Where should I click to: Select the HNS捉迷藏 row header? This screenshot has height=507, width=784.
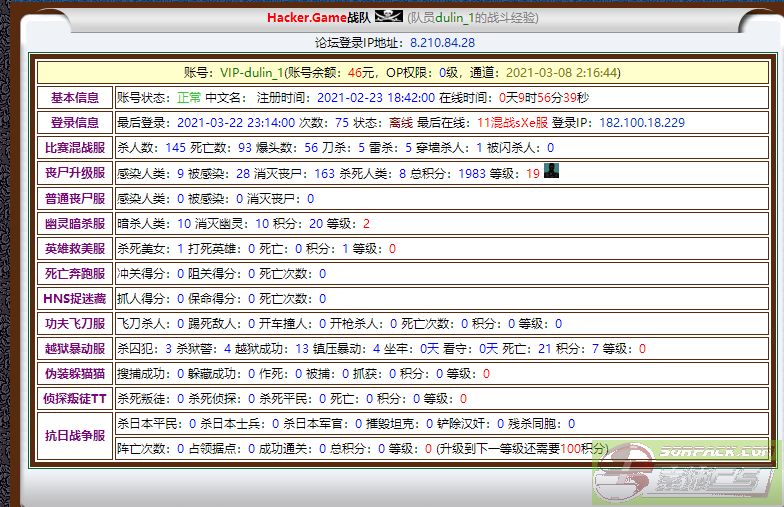[x=75, y=298]
